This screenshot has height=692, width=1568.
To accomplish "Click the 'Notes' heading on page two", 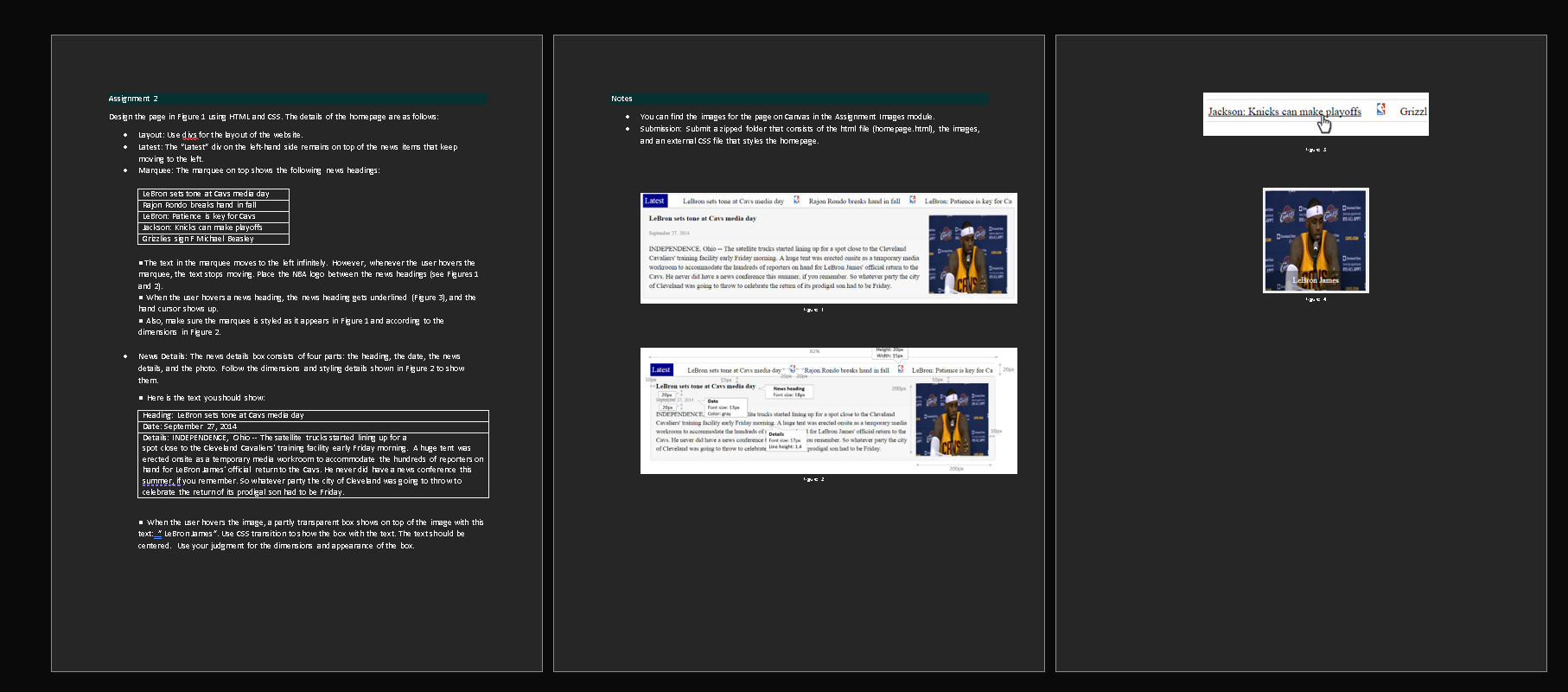I will coord(621,99).
